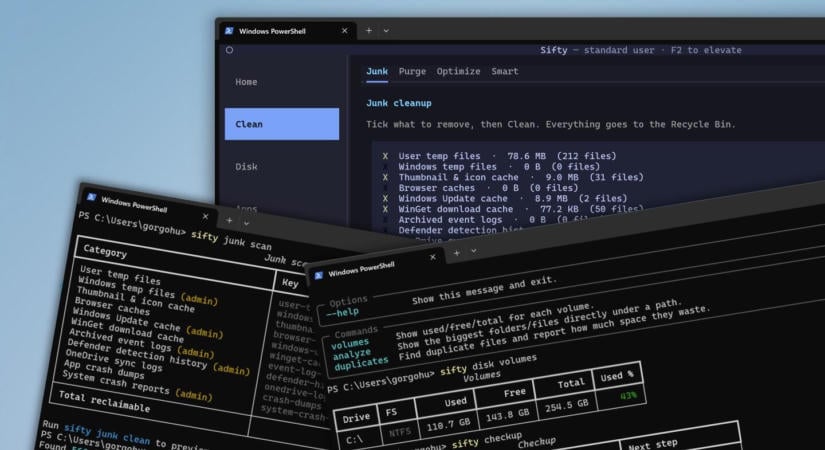Switch to the Optimize tab
The width and height of the screenshot is (825, 450).
(458, 71)
